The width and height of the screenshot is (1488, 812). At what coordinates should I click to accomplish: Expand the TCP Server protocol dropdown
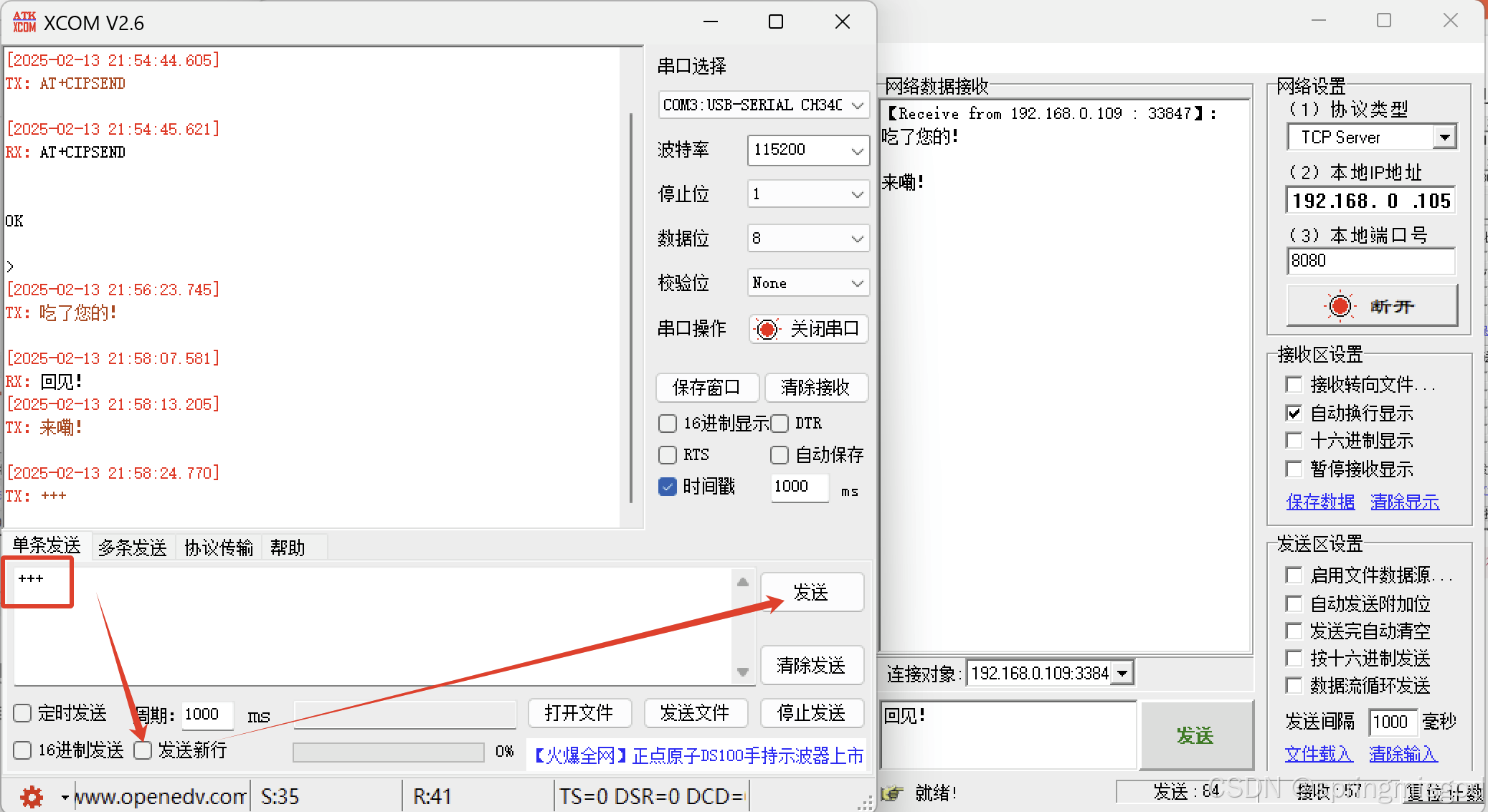click(x=1445, y=137)
